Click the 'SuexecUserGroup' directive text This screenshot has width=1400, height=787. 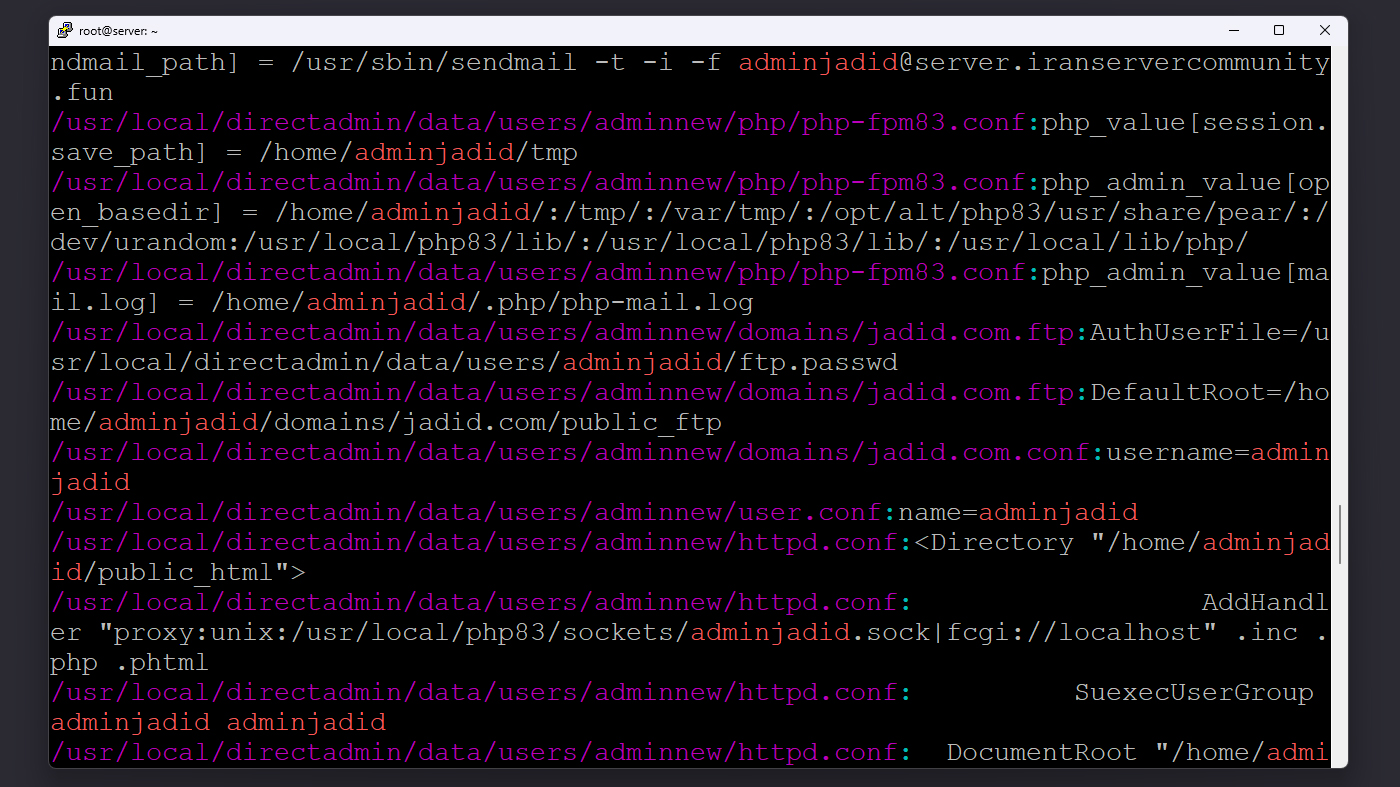(1194, 693)
